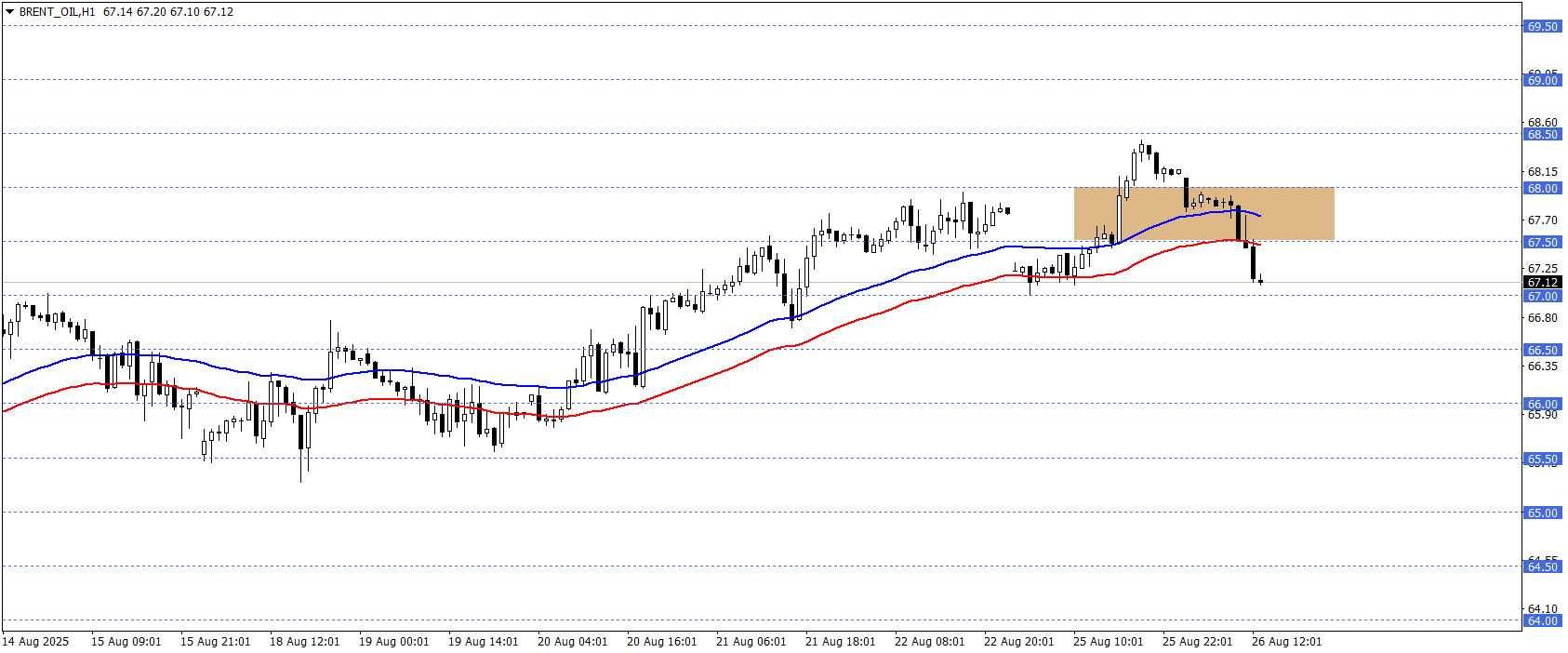The image size is (1568, 653).
Task: Click the 14 Aug 2025 date label
Action: tap(35, 641)
